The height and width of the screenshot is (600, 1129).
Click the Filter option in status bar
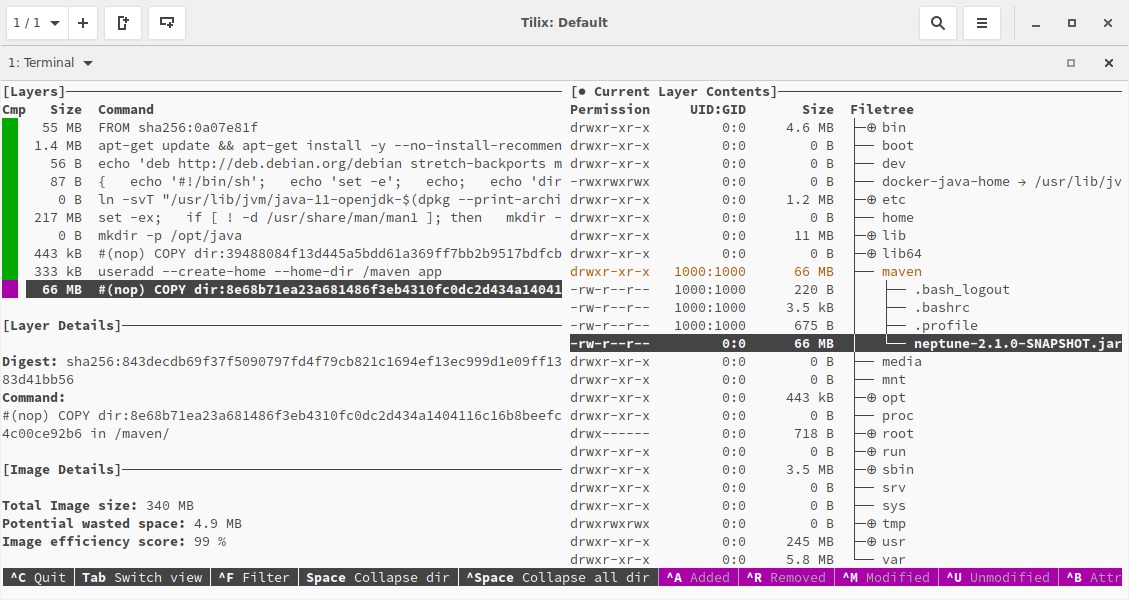tap(255, 578)
